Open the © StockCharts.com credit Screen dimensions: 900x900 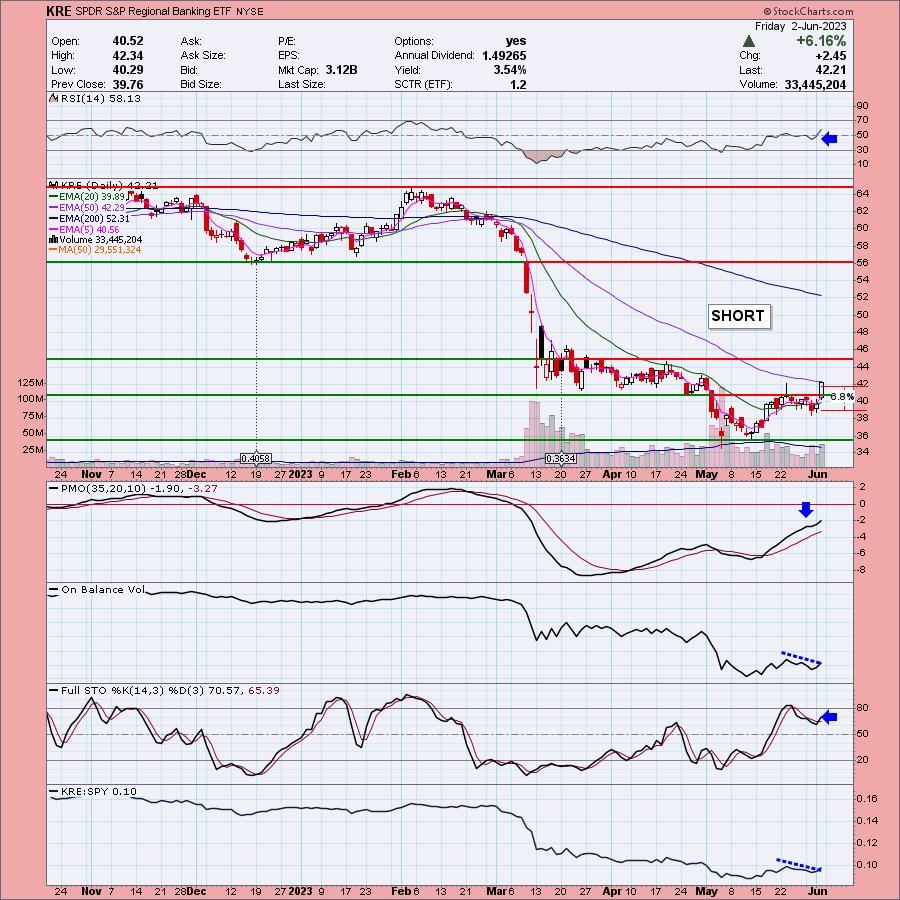click(x=808, y=11)
